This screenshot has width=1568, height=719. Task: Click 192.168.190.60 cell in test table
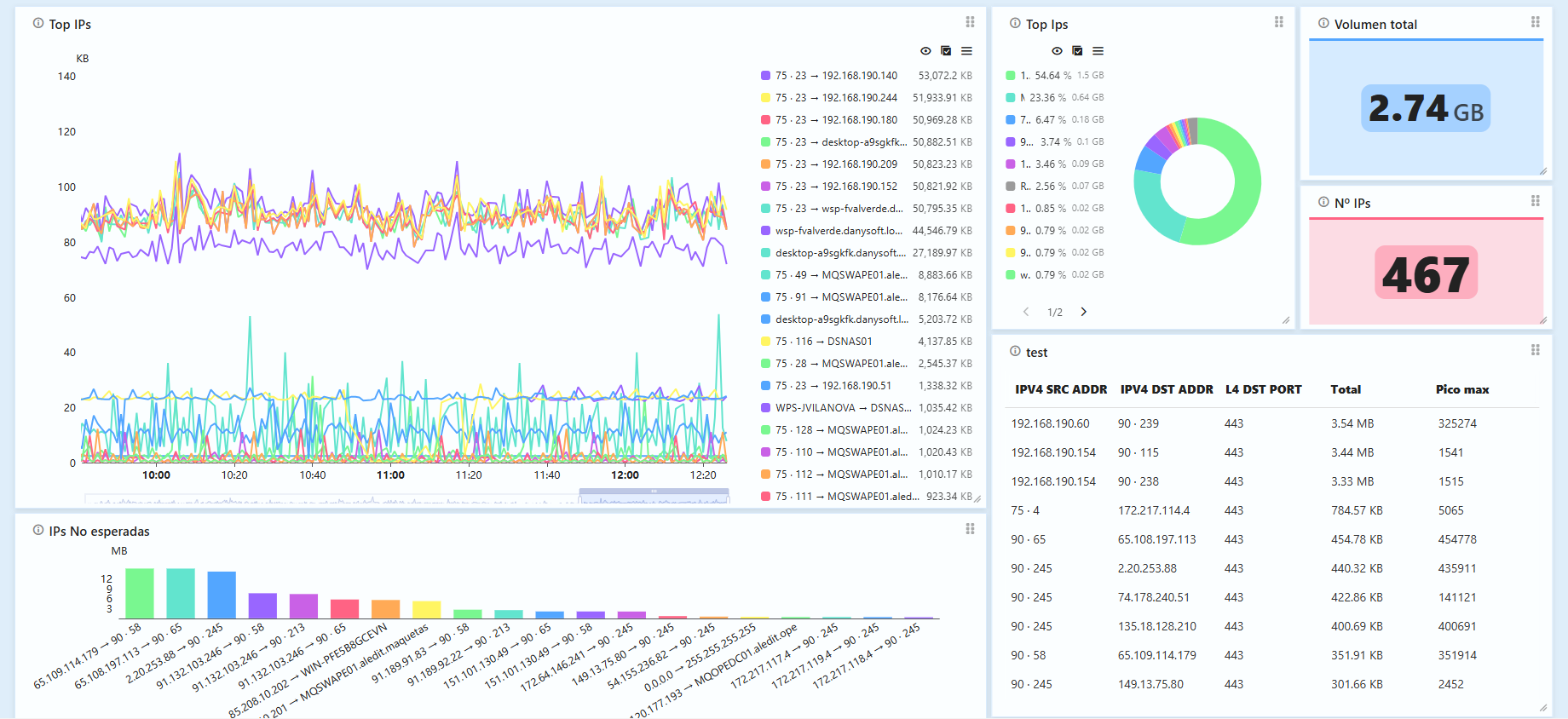[1050, 423]
